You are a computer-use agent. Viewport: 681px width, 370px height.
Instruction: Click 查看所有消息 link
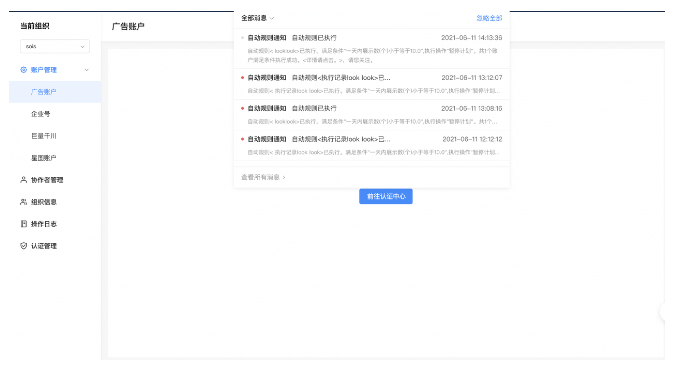263,178
